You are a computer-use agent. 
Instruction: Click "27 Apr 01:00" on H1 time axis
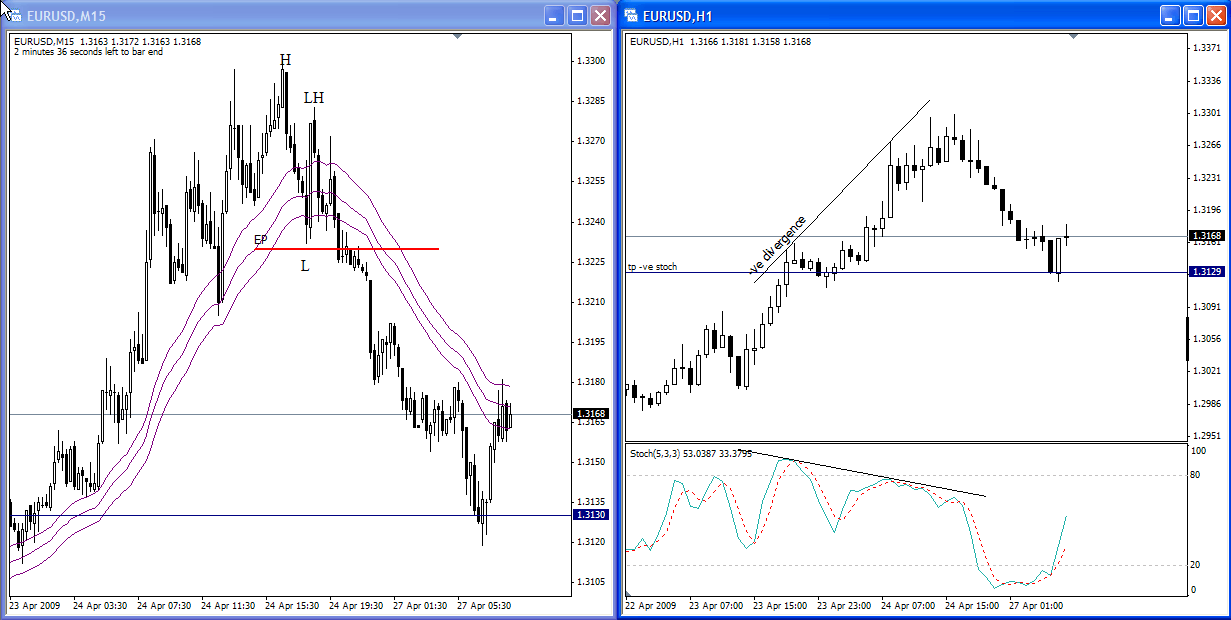1035,605
